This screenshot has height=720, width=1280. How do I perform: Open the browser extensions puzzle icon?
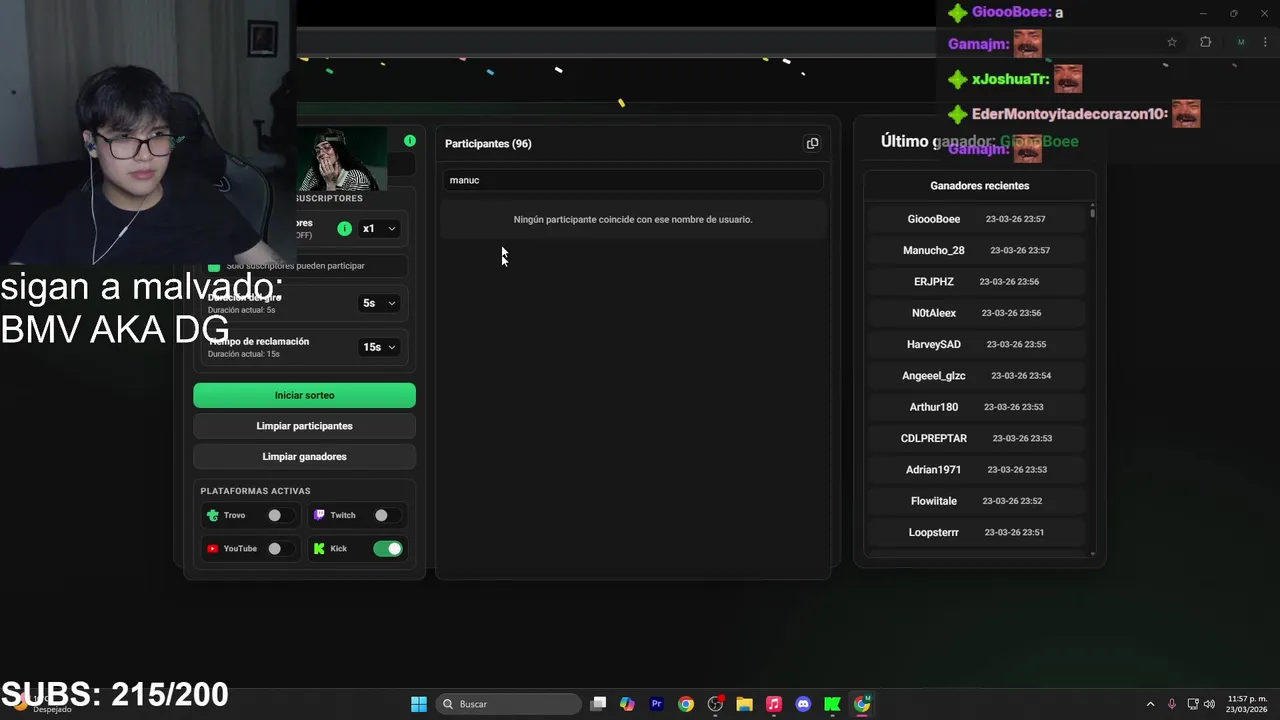[x=1205, y=42]
